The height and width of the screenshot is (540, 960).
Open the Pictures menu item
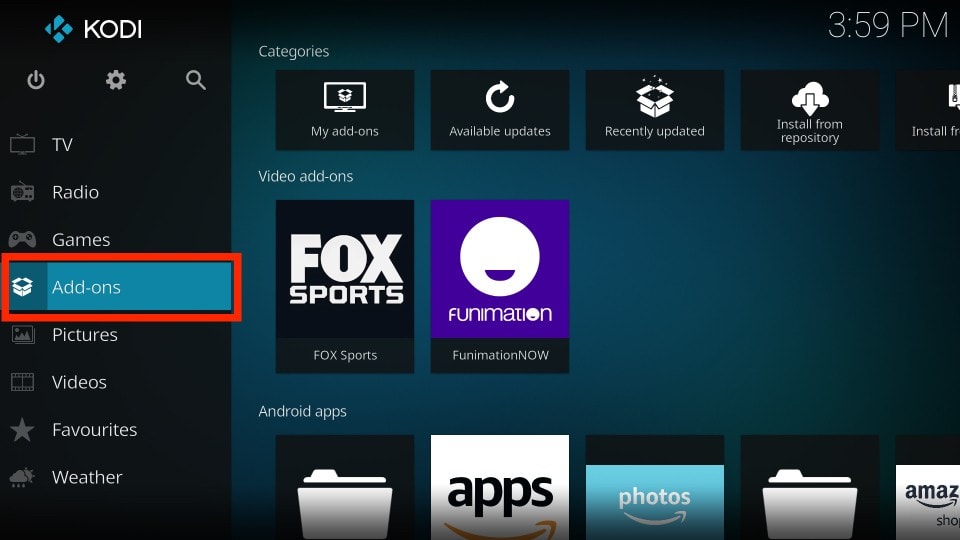click(116, 334)
